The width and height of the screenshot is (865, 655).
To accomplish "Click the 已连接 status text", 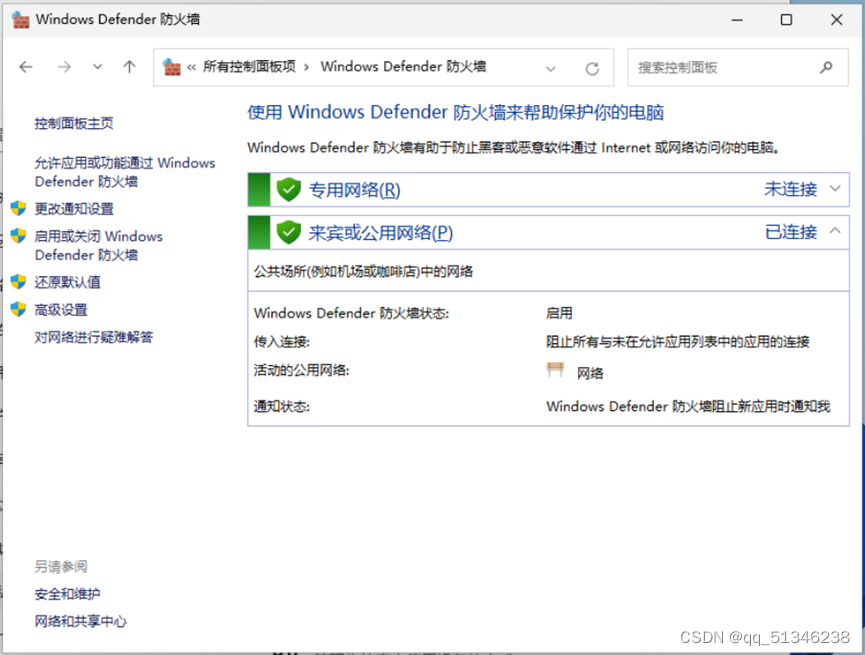I will 790,232.
